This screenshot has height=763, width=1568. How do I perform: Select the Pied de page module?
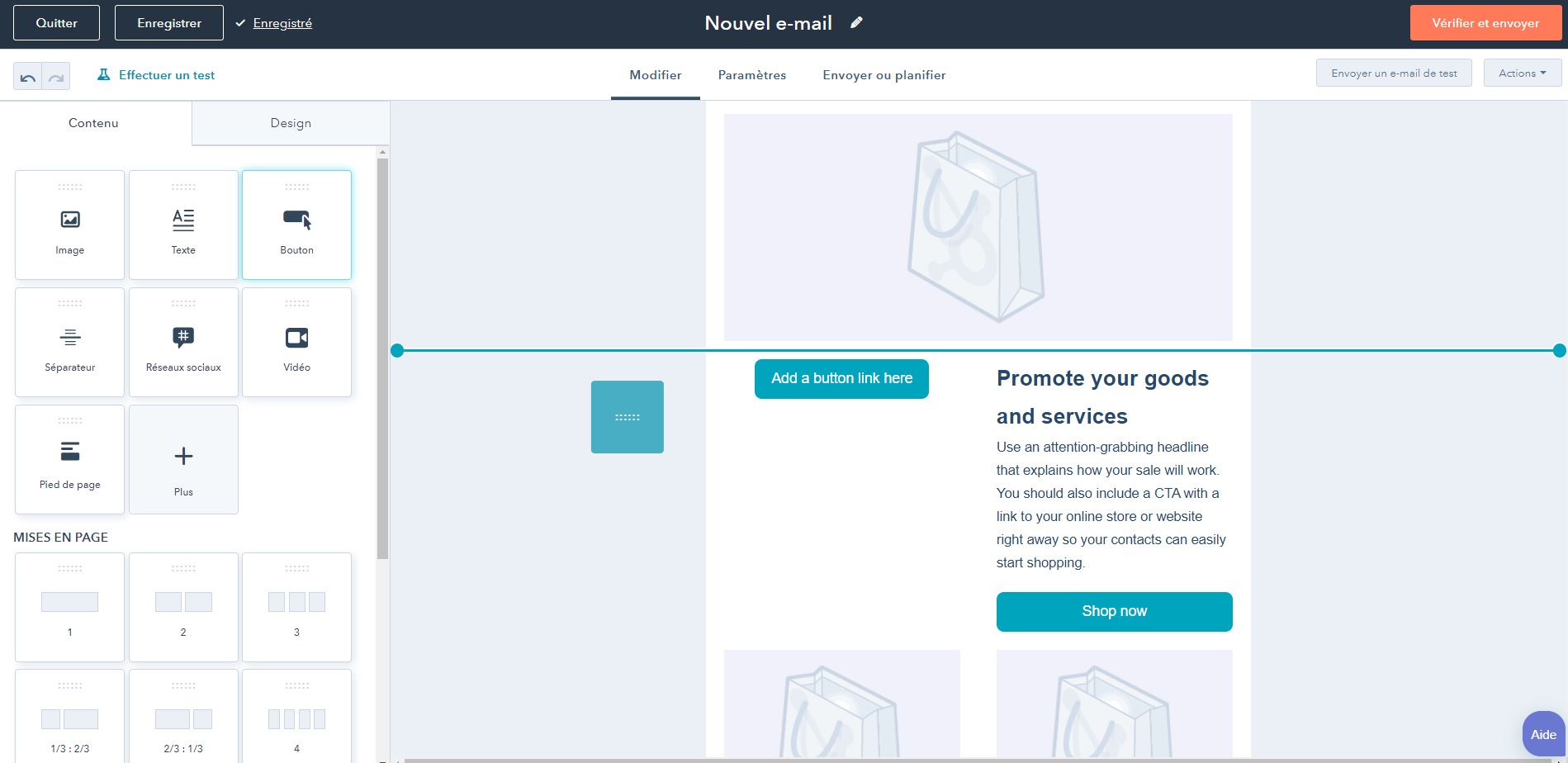pyautogui.click(x=69, y=459)
